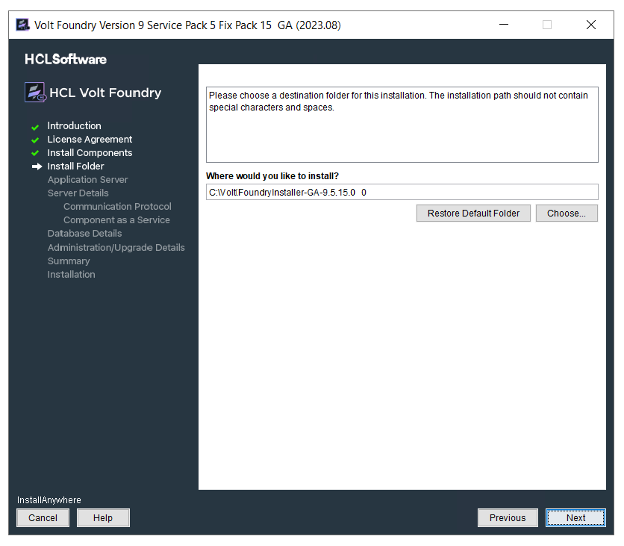This screenshot has height=546, width=624.
Task: Select the Introduction step
Action: (74, 126)
